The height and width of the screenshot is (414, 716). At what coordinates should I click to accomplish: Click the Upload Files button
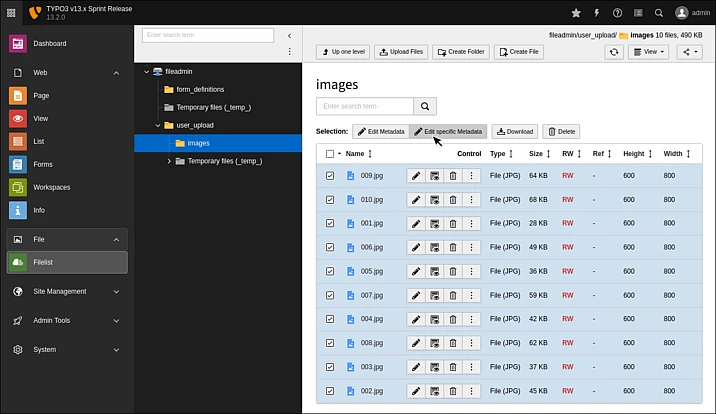[x=400, y=52]
